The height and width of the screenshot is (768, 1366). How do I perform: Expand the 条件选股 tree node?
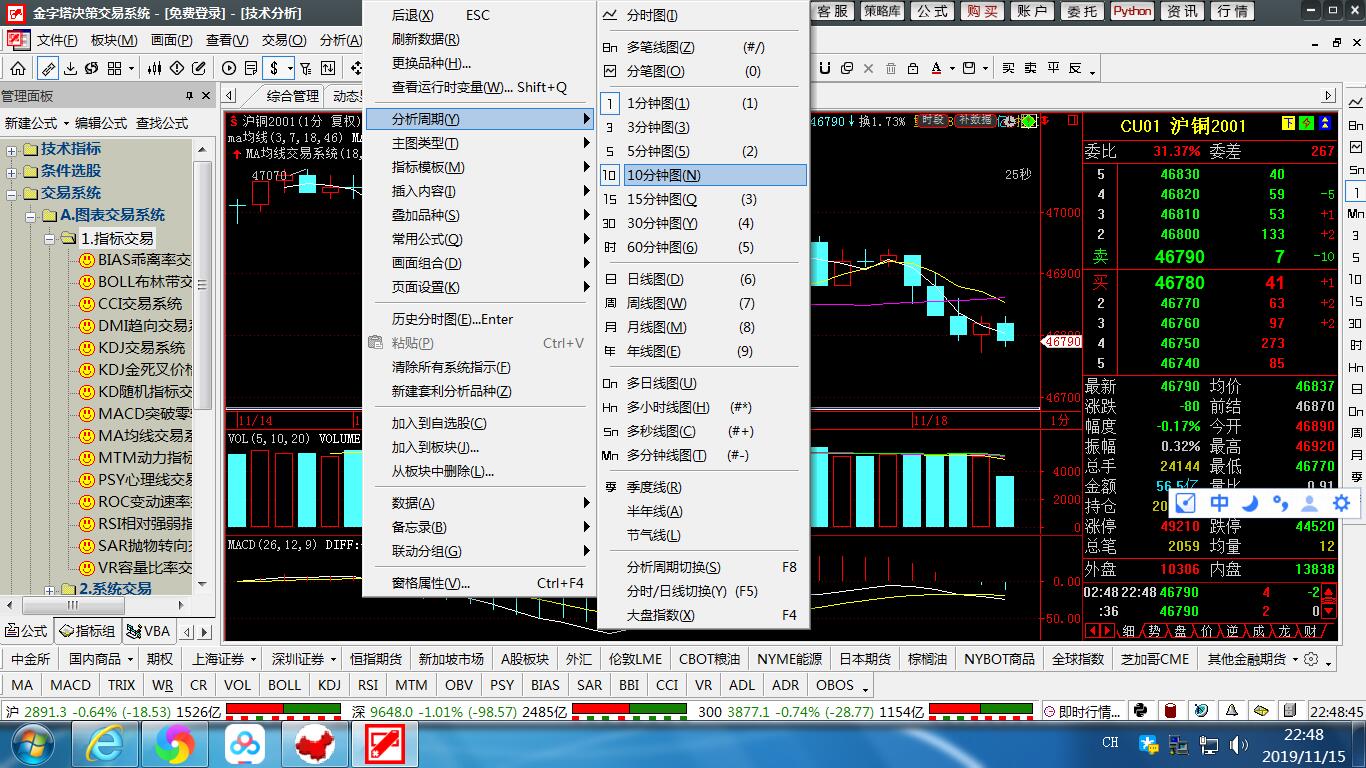tap(12, 171)
